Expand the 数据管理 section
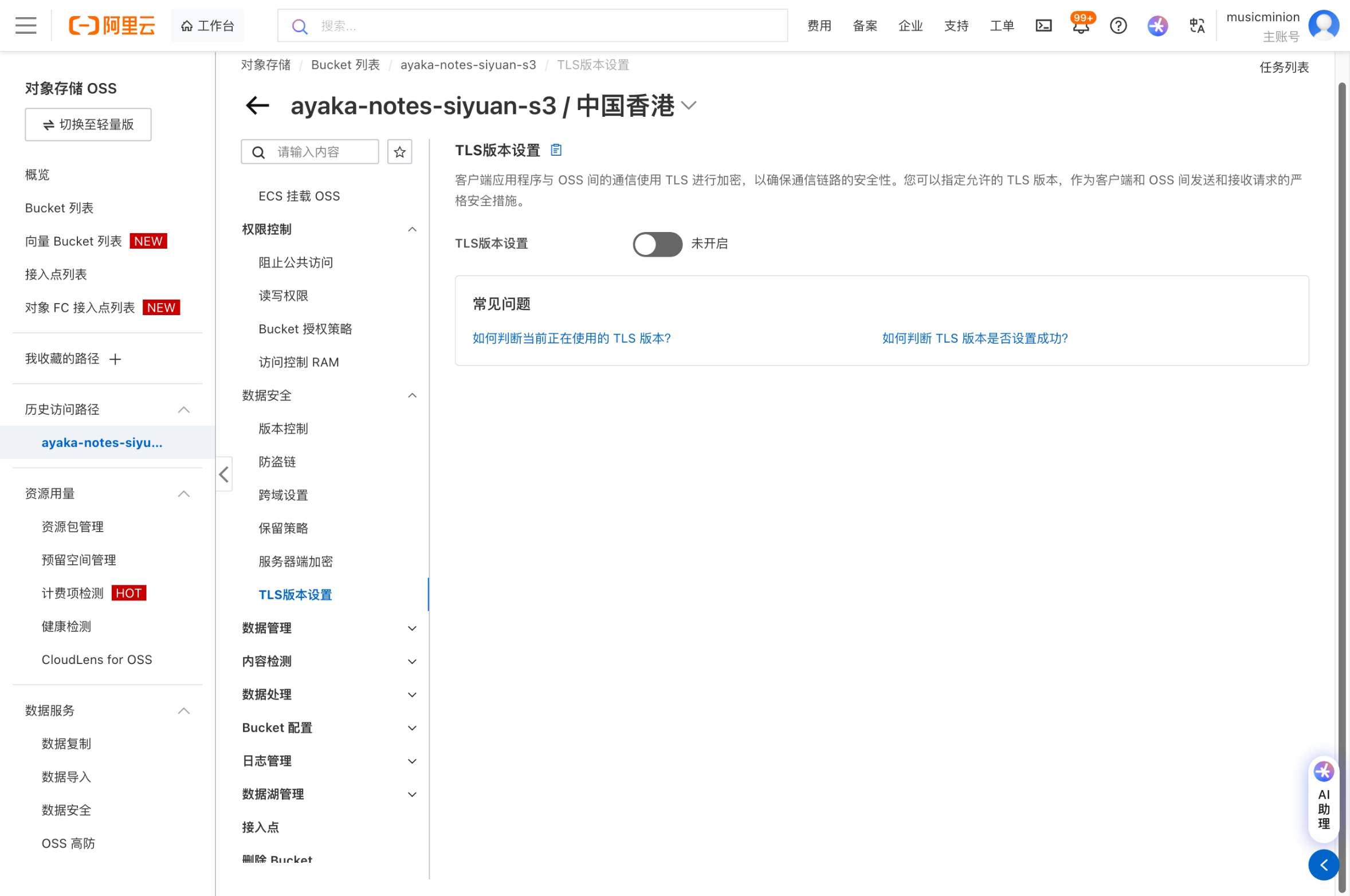The width and height of the screenshot is (1350, 896). [x=412, y=628]
